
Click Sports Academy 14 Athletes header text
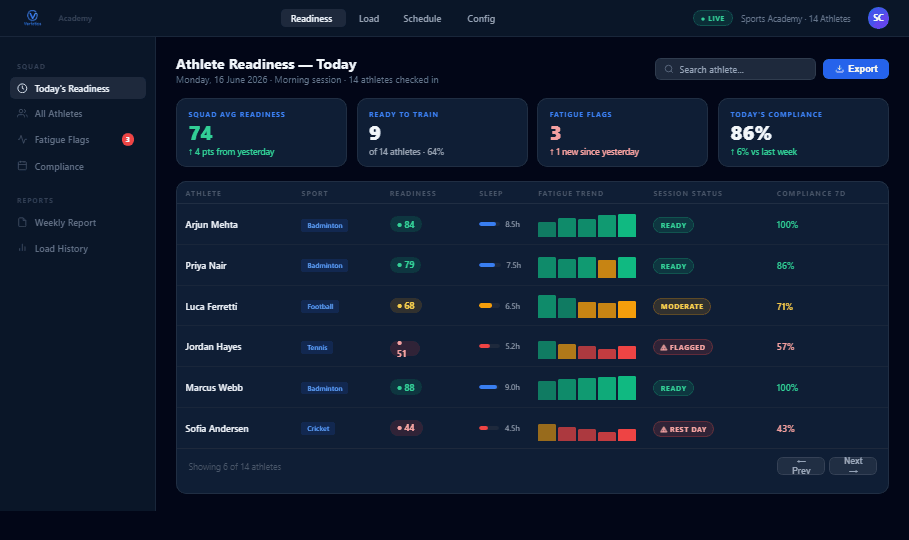click(x=795, y=19)
